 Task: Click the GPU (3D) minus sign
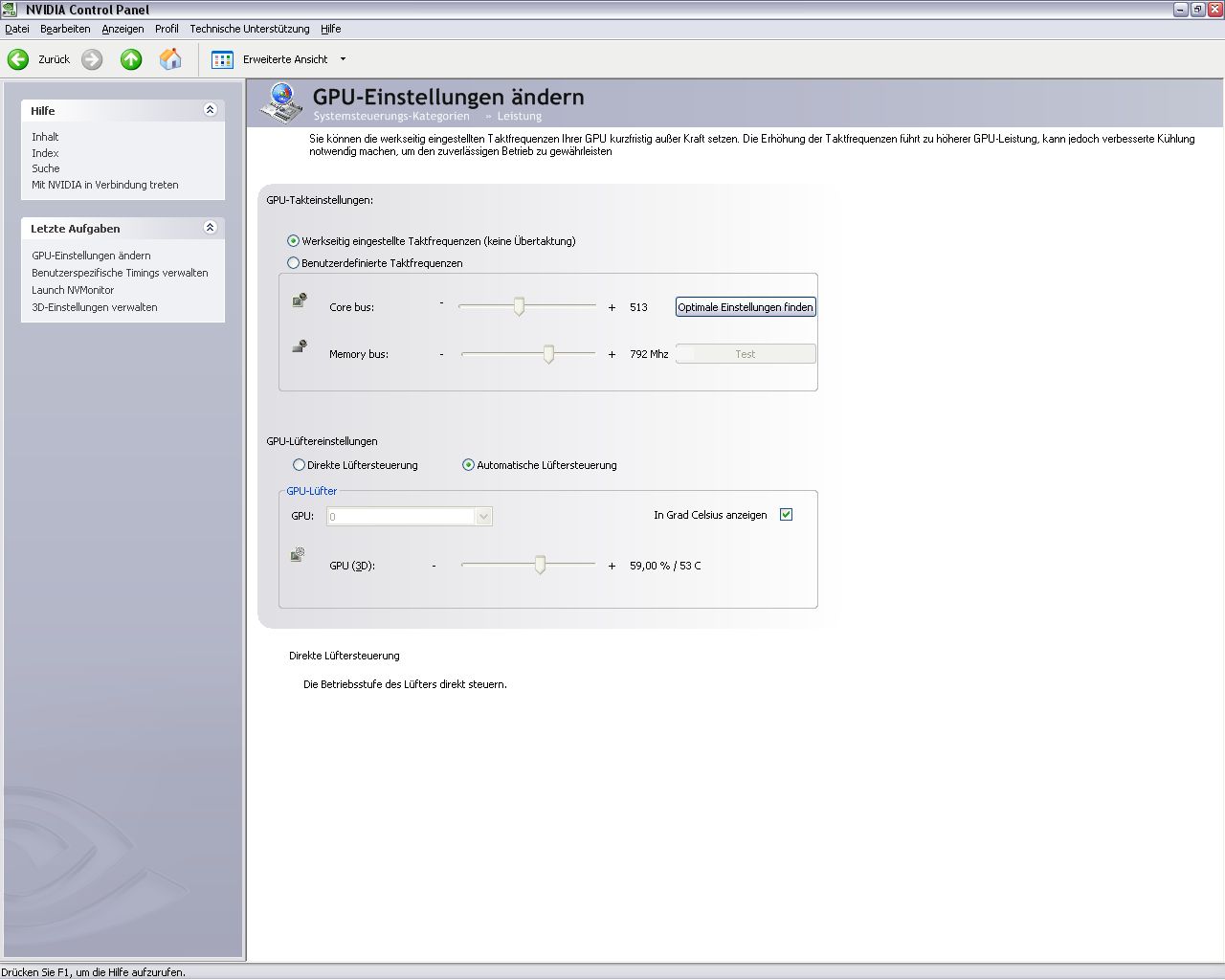pos(434,565)
